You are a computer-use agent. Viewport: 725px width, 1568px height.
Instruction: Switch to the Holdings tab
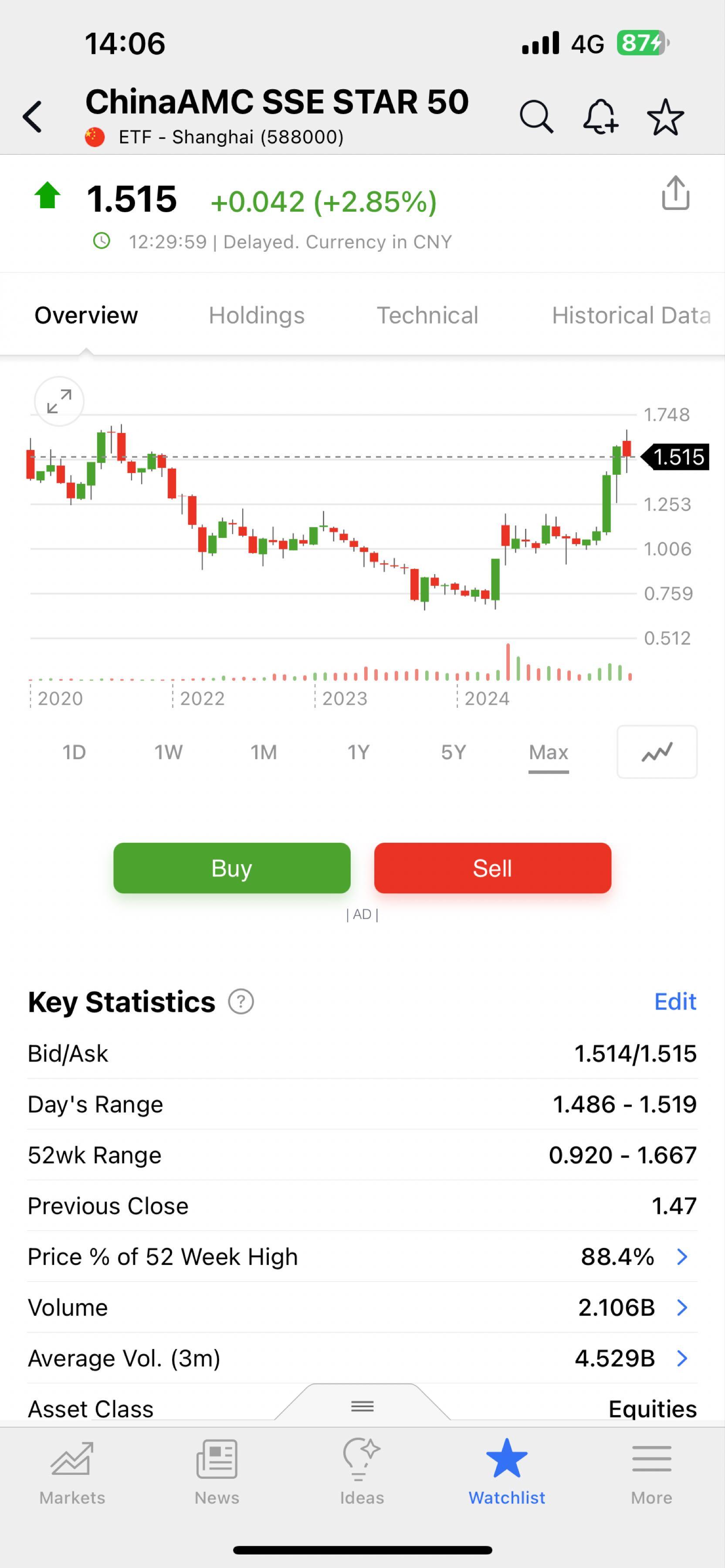tap(256, 315)
